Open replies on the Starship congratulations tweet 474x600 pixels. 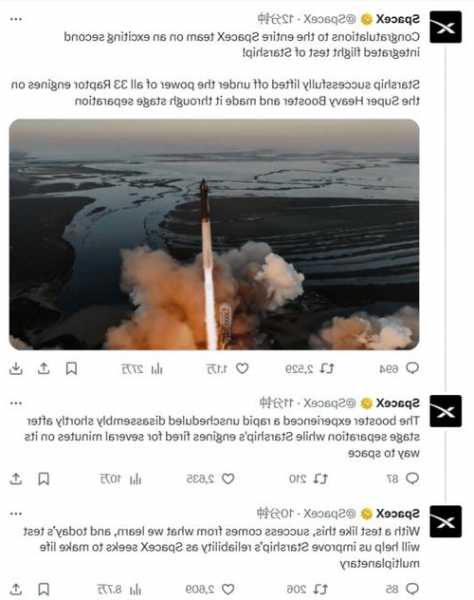[x=412, y=368]
